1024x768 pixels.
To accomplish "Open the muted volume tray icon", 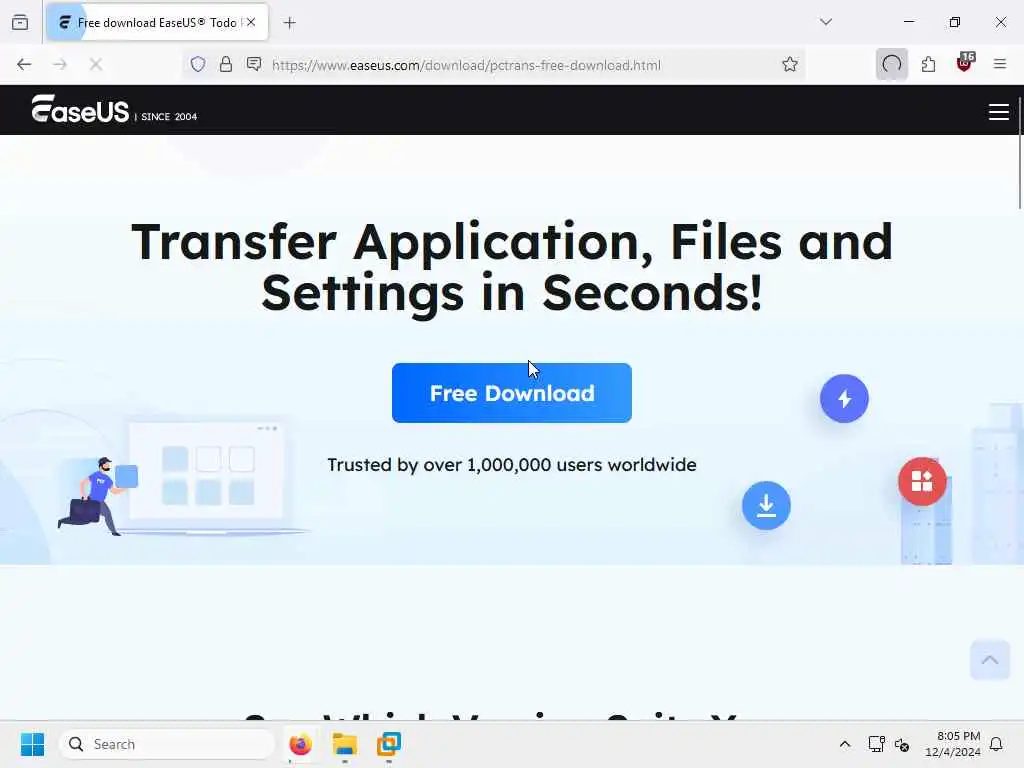I will 902,744.
